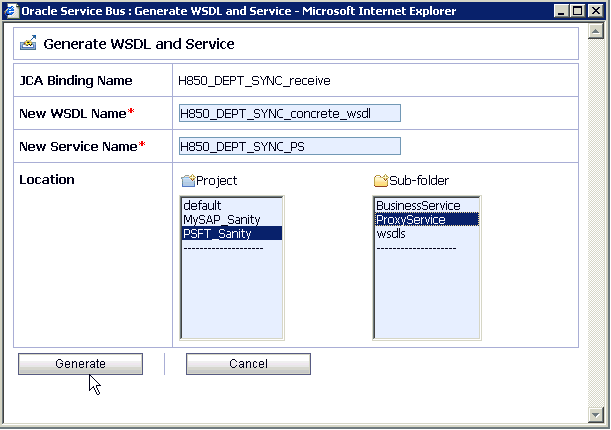
Task: Click the Sub-folder icon
Action: 381,180
